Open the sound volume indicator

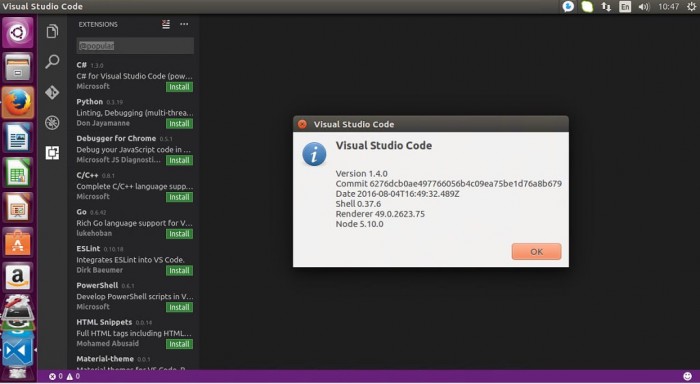click(x=644, y=7)
